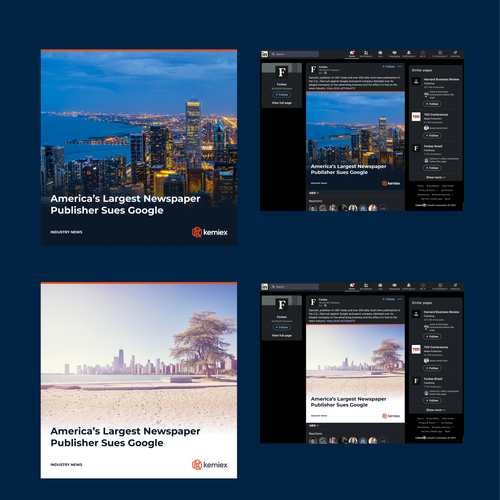Open Home in the beach-post LinkedIn window

pyautogui.click(x=352, y=287)
